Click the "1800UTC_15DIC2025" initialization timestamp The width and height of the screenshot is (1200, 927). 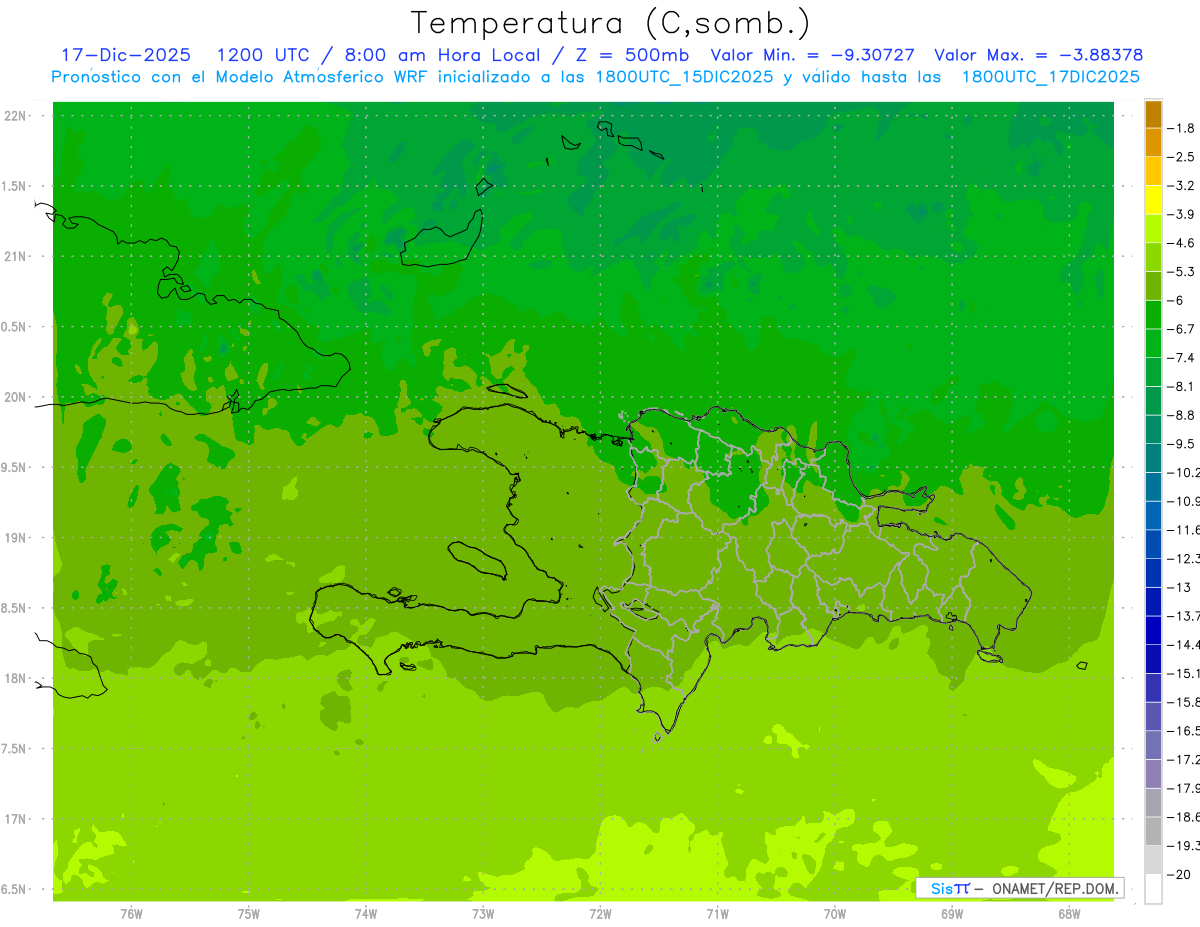[679, 77]
